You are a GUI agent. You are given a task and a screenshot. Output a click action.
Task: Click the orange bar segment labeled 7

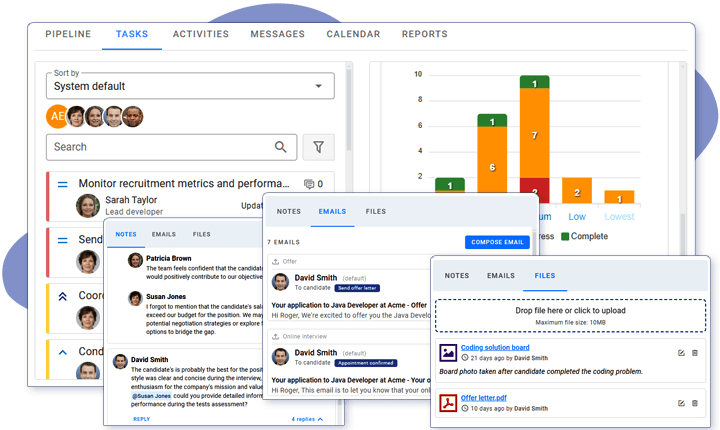(534, 133)
